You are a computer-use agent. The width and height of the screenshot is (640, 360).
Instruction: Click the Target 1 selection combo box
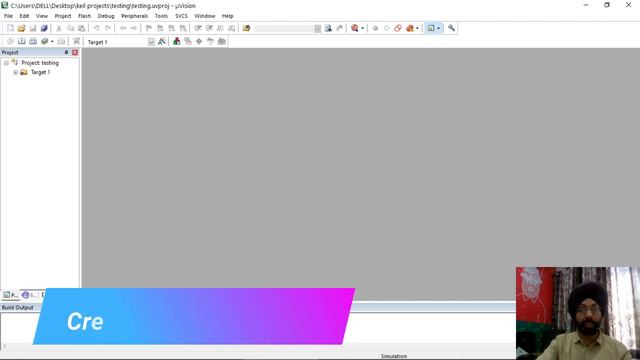pyautogui.click(x=120, y=42)
